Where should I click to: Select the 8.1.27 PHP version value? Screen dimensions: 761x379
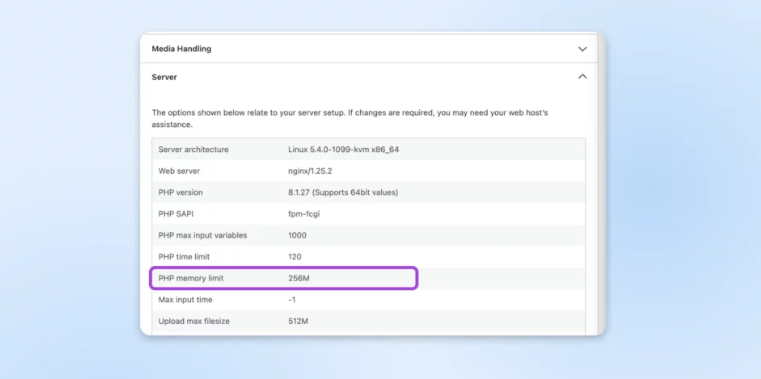coord(343,192)
